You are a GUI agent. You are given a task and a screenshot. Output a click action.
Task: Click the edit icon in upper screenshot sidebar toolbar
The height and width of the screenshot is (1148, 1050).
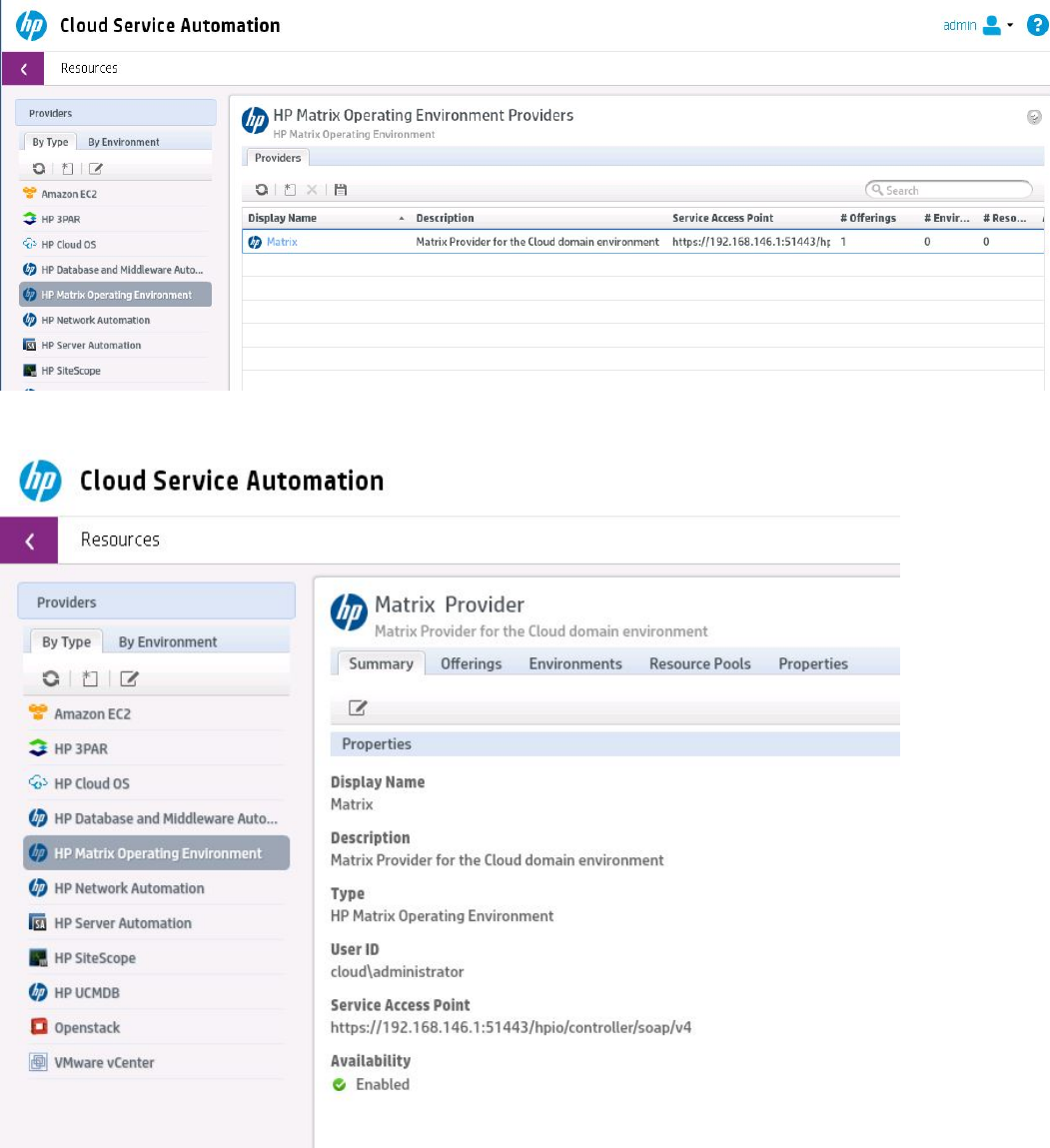coord(96,169)
